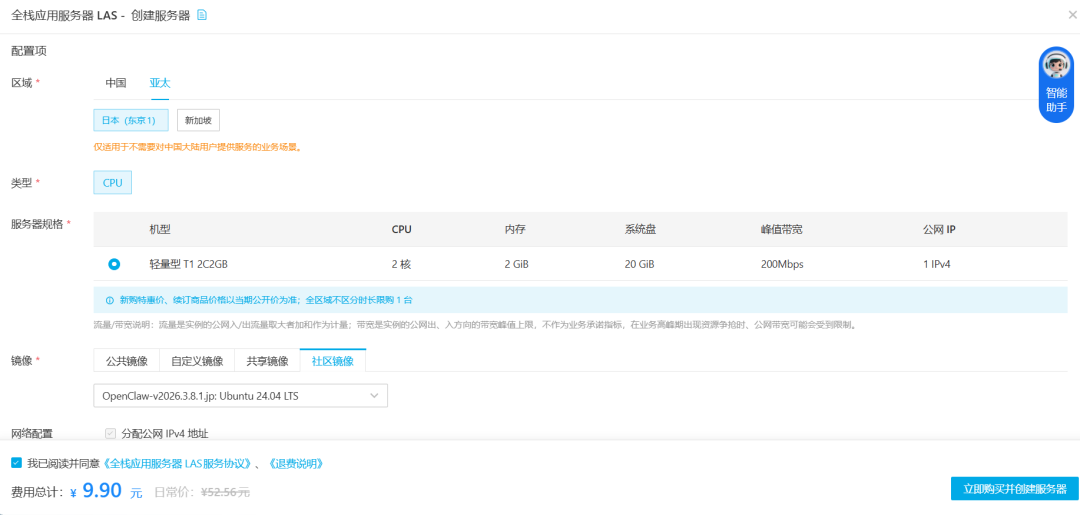This screenshot has width=1080, height=515.
Task: Click the info icon in notice banner
Action: (110, 300)
